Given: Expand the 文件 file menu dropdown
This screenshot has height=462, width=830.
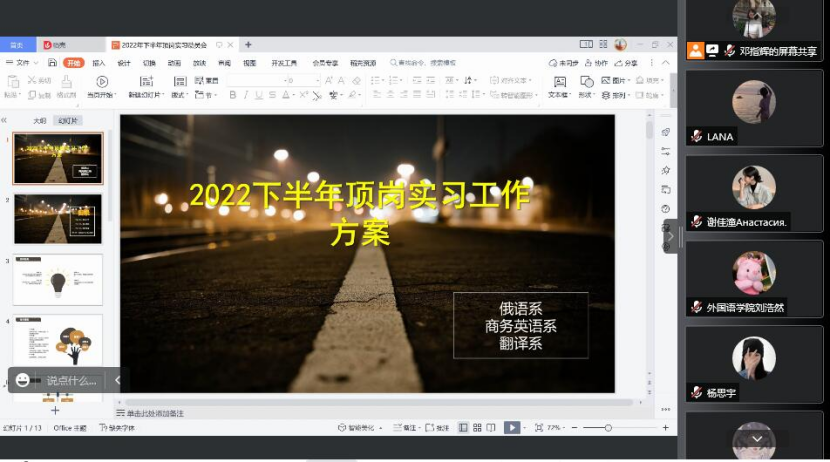Looking at the screenshot, I should coord(22,62).
